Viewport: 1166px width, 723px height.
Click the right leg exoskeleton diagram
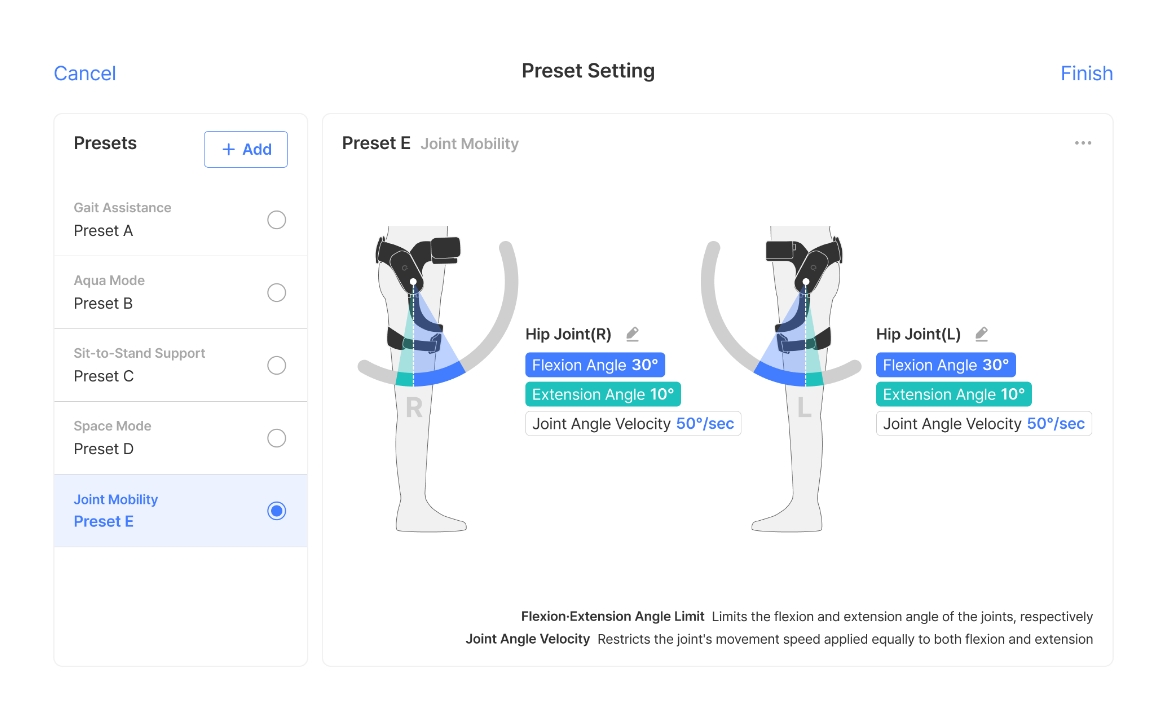click(x=421, y=380)
